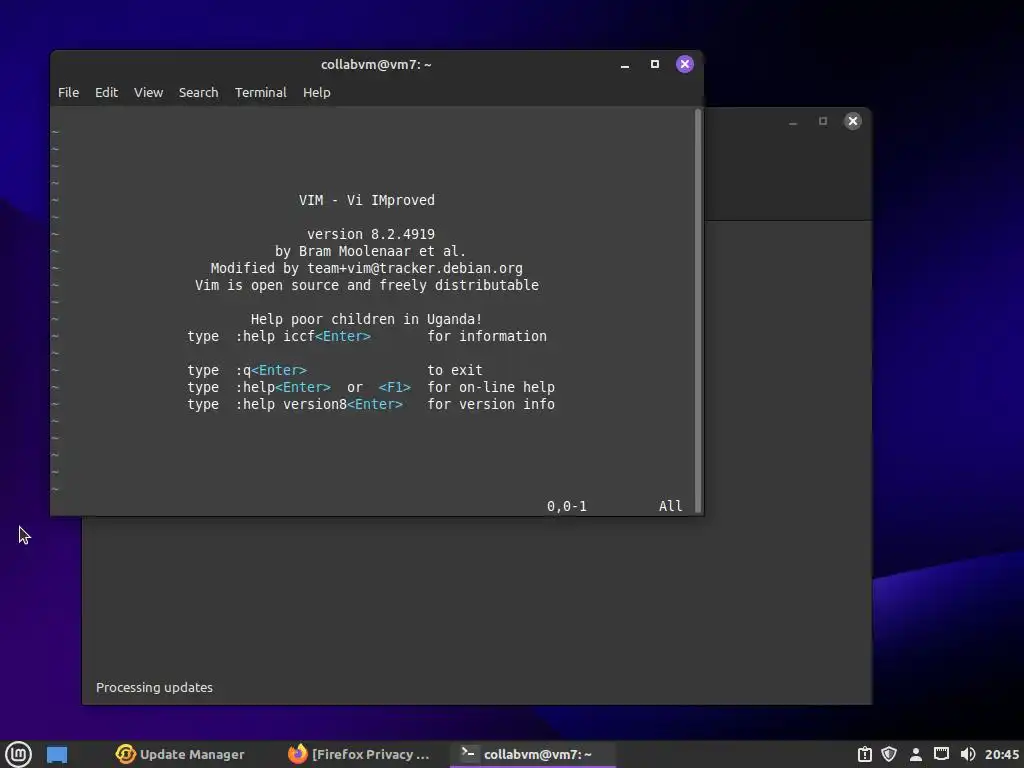Click the show desktop icon in taskbar
The width and height of the screenshot is (1024, 768).
[57, 754]
